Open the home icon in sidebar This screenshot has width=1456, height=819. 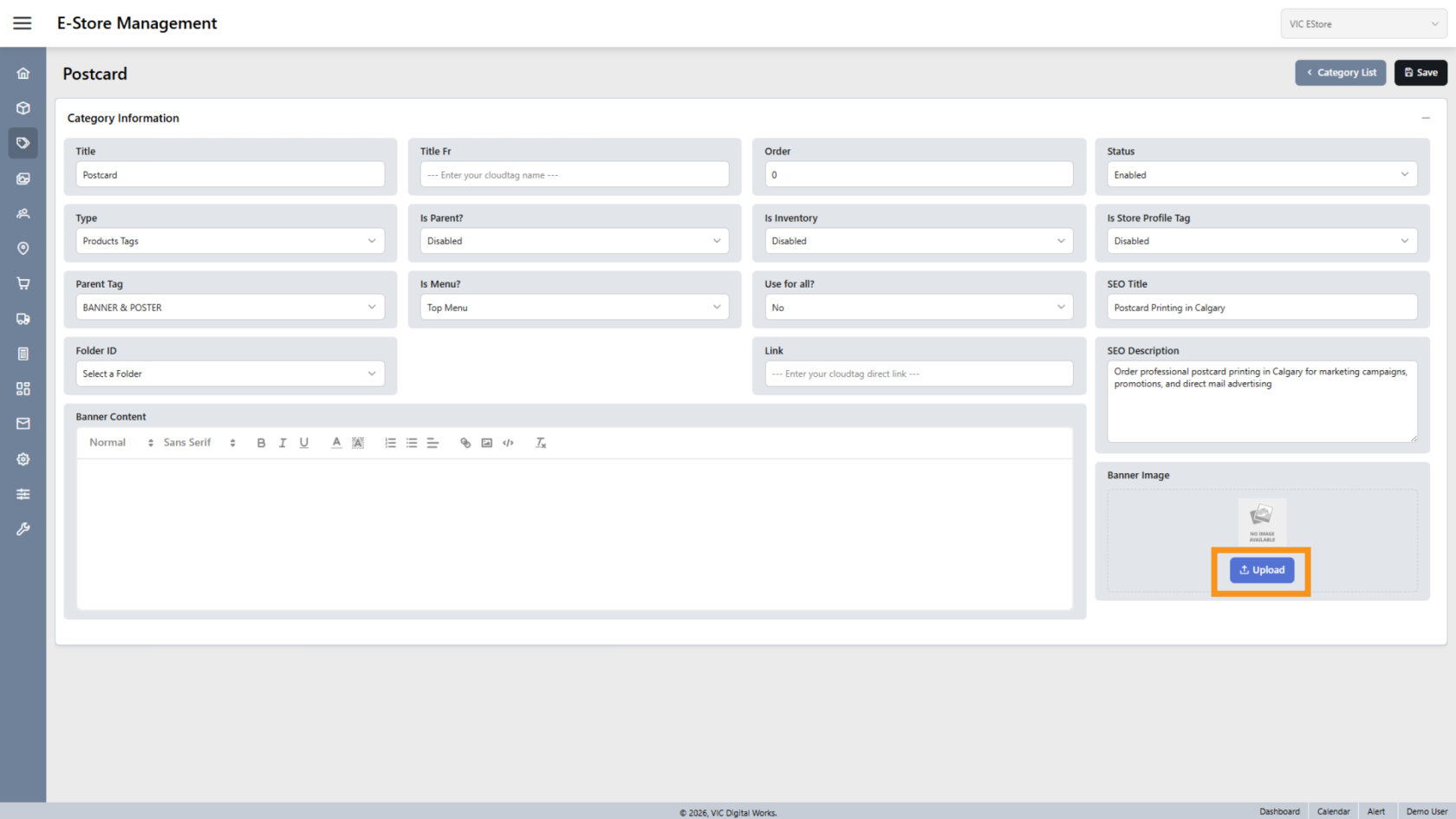[23, 74]
